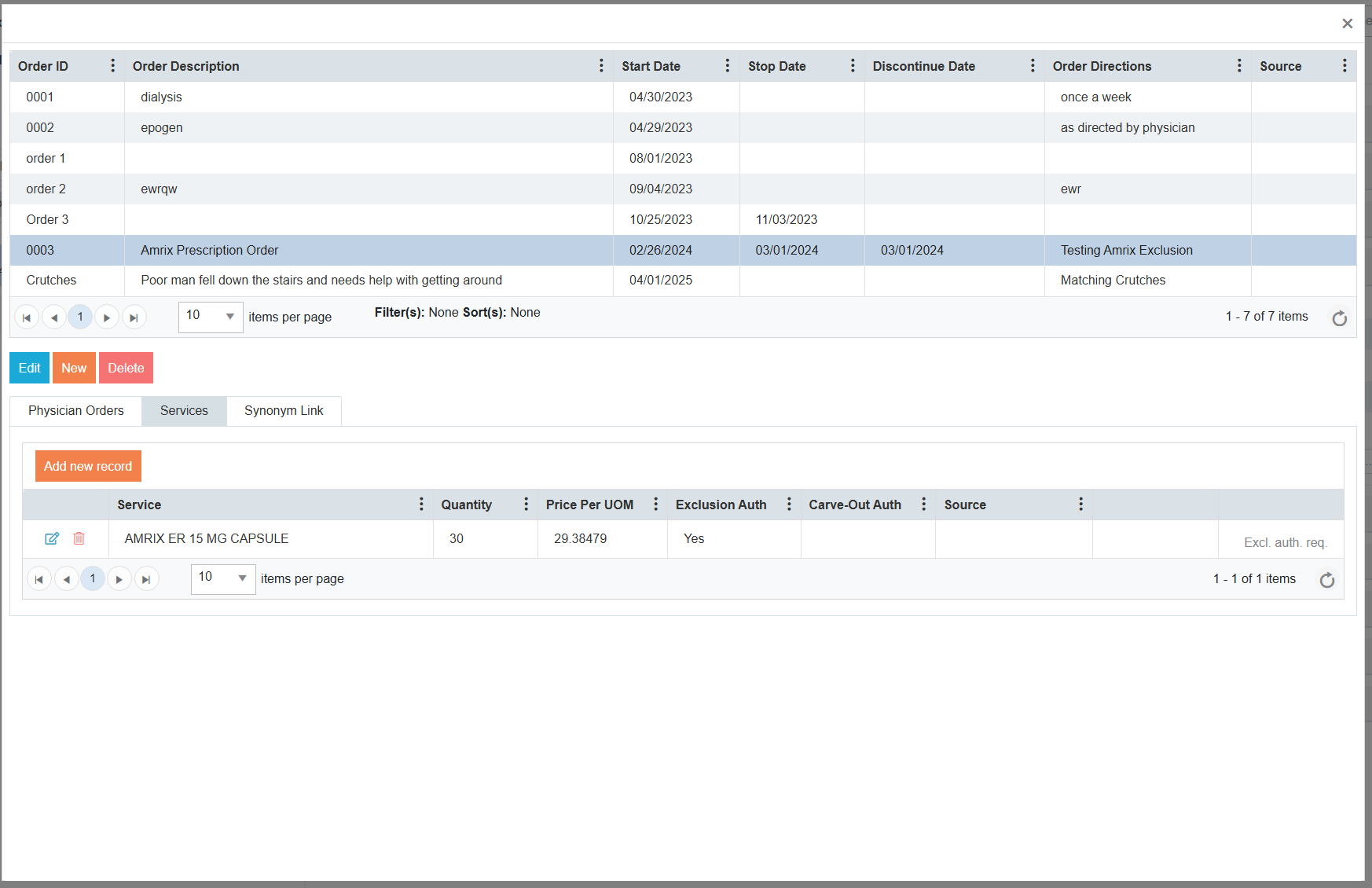Click 'as directed by physician' cell

pyautogui.click(x=1147, y=127)
